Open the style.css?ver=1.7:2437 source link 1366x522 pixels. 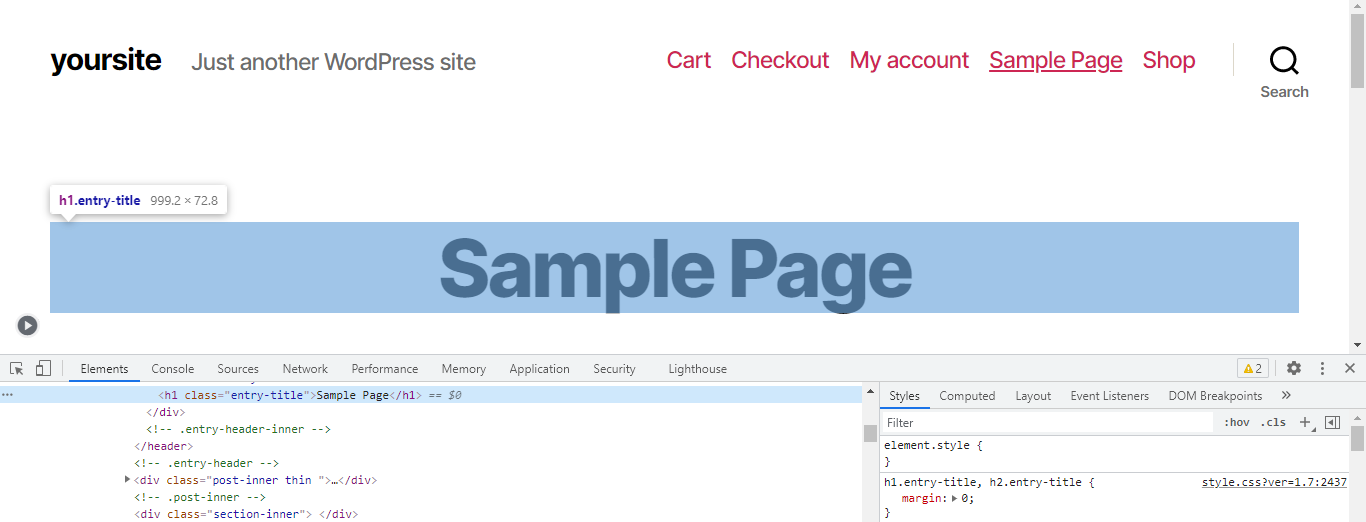pyautogui.click(x=1274, y=482)
